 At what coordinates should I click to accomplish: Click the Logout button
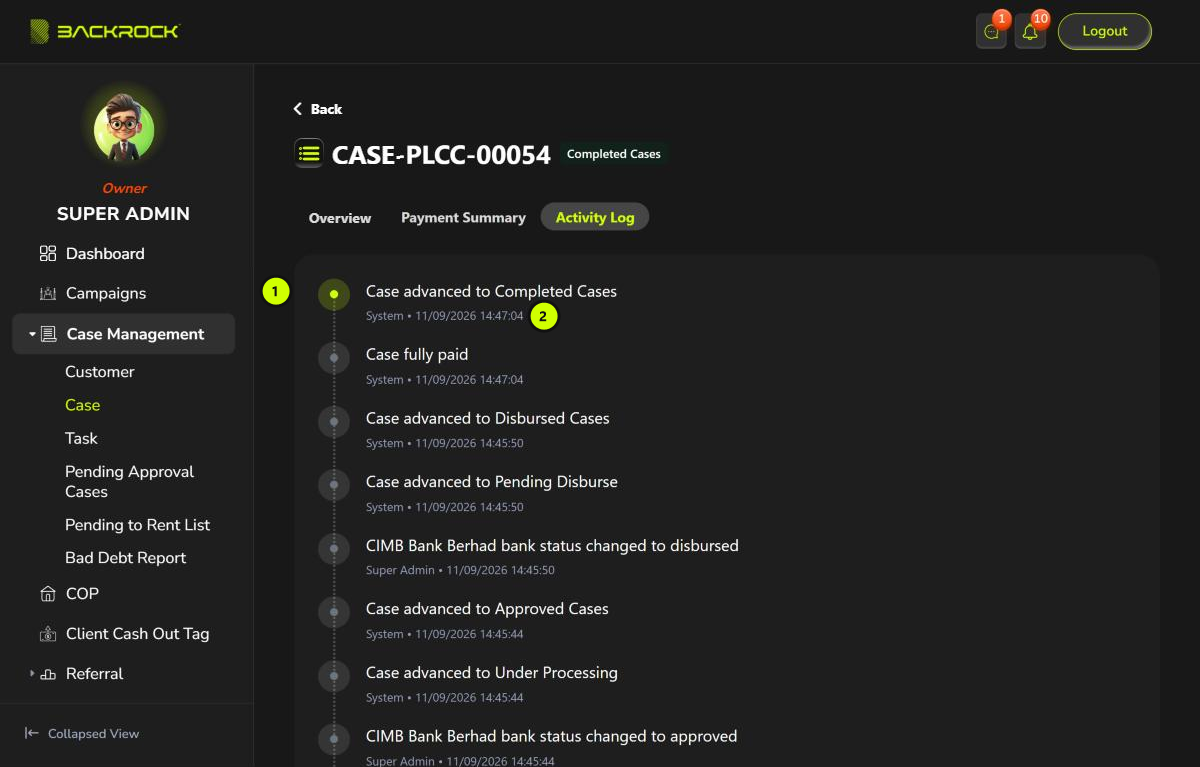click(1105, 31)
